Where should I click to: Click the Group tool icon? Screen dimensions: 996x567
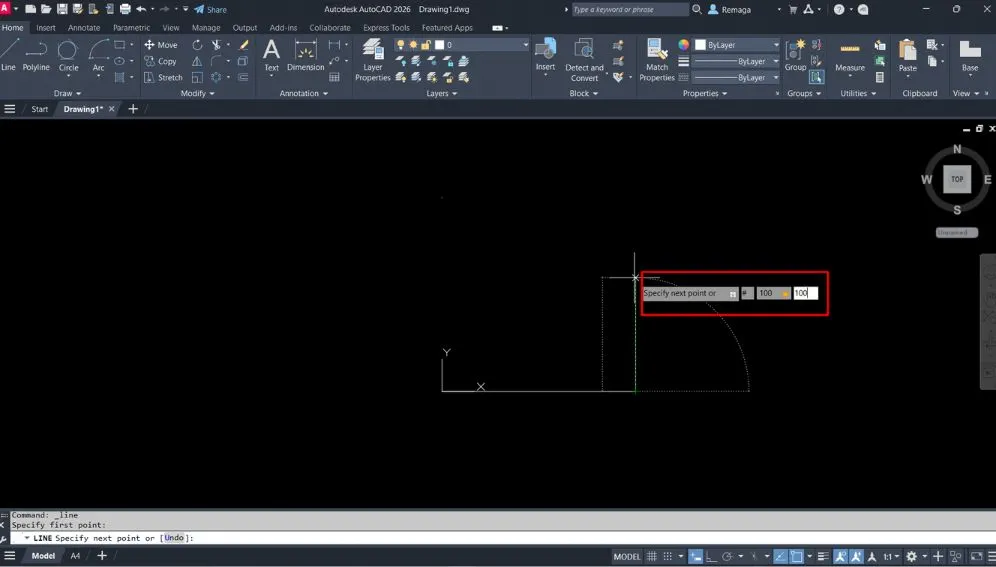click(795, 55)
